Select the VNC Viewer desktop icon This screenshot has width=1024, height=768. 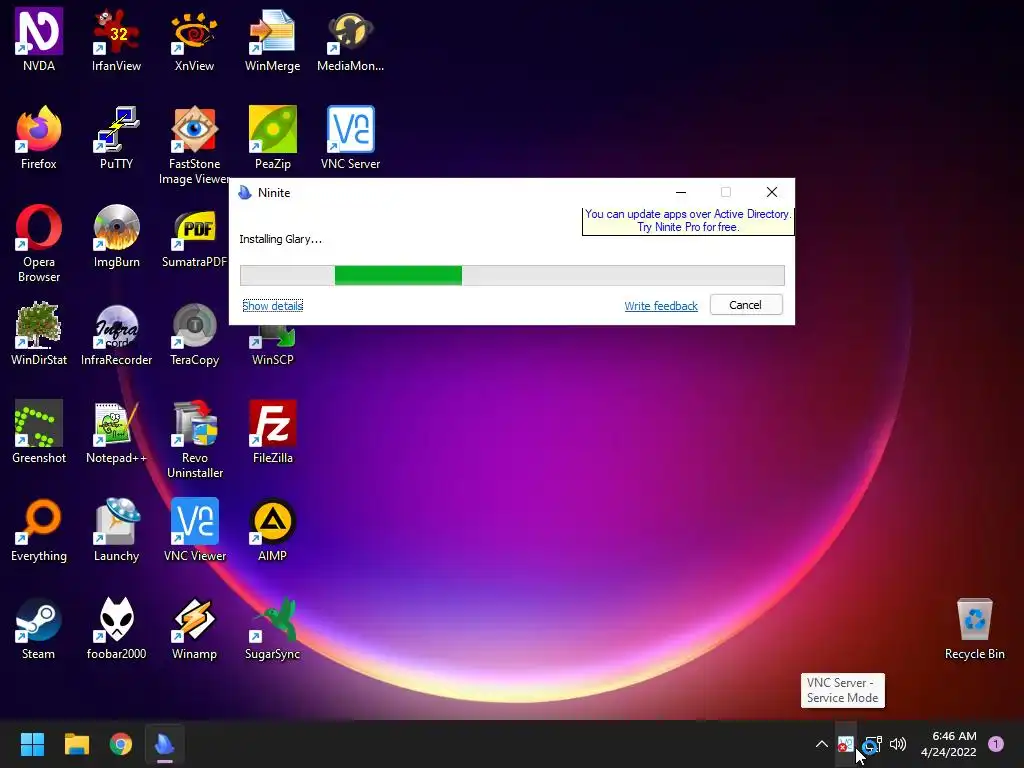click(x=194, y=529)
